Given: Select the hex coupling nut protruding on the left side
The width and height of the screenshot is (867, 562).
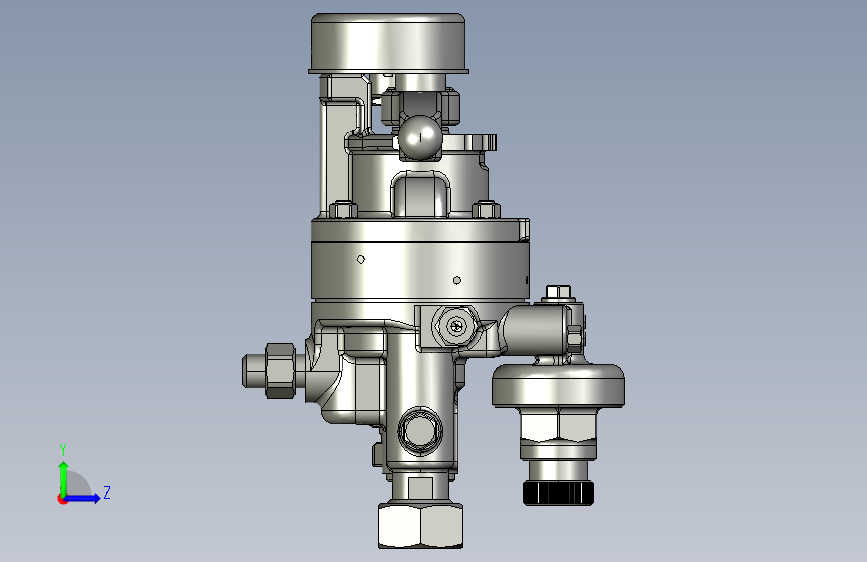Looking at the screenshot, I should coord(280,371).
